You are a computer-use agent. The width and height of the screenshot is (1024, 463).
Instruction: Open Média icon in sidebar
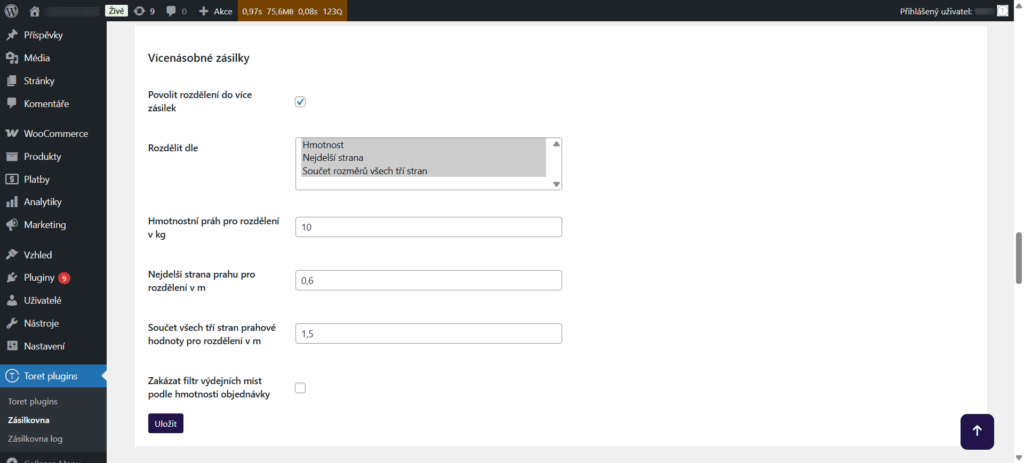point(12,58)
